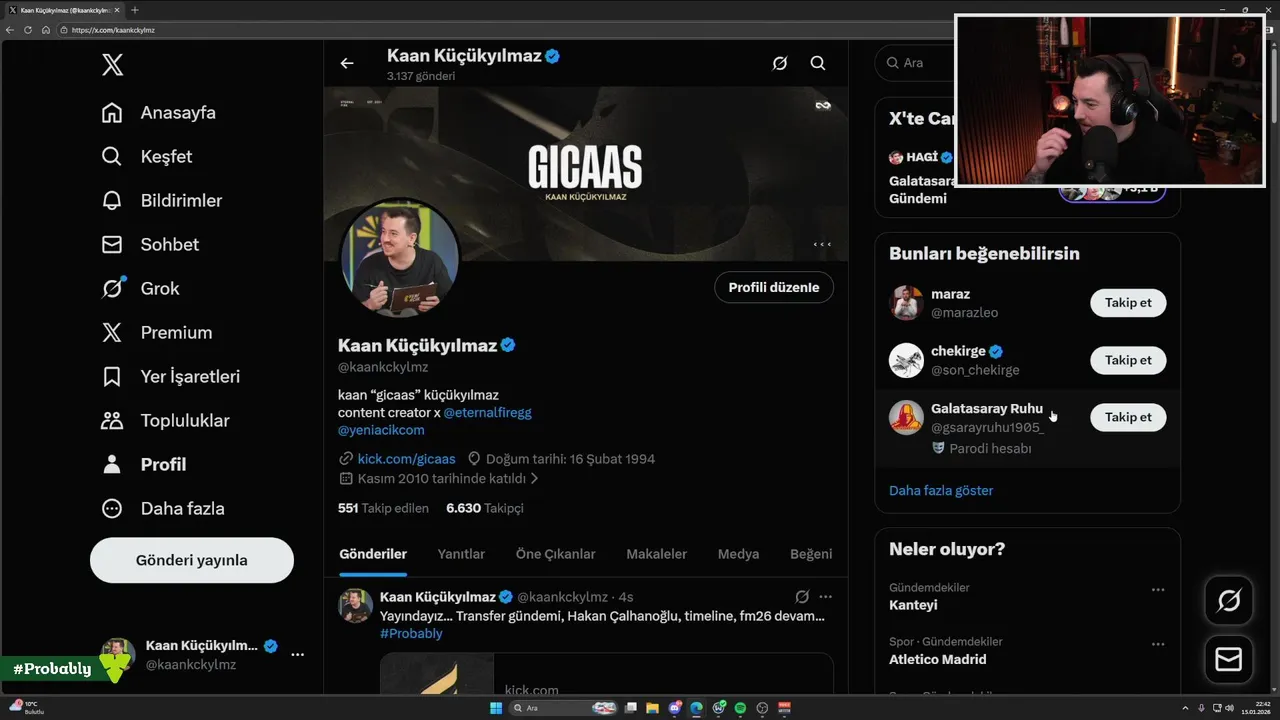Open the kick.com link card in post
The height and width of the screenshot is (720, 1280).
tap(606, 674)
